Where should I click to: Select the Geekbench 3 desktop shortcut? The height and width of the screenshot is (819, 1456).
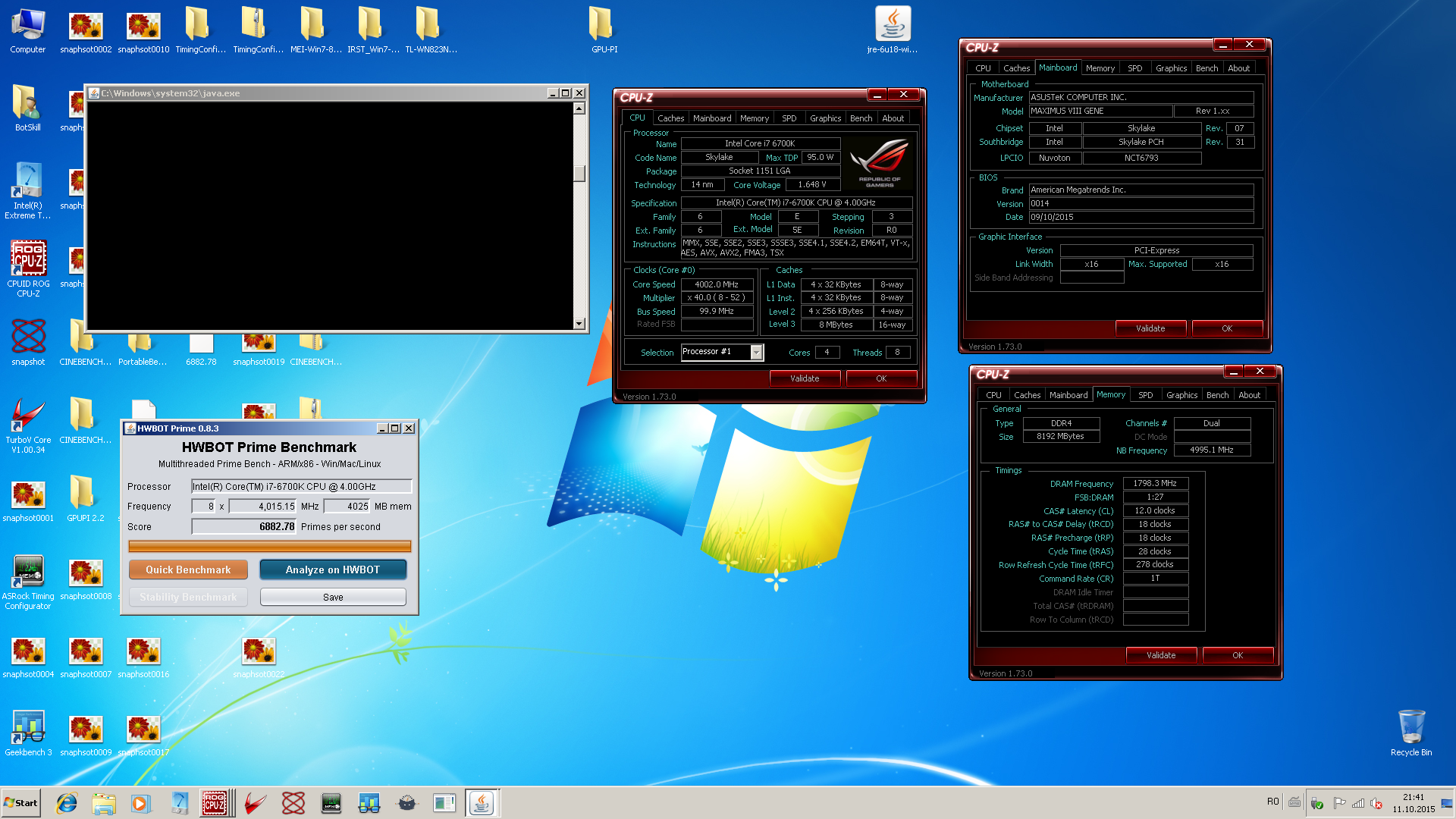coord(28,733)
